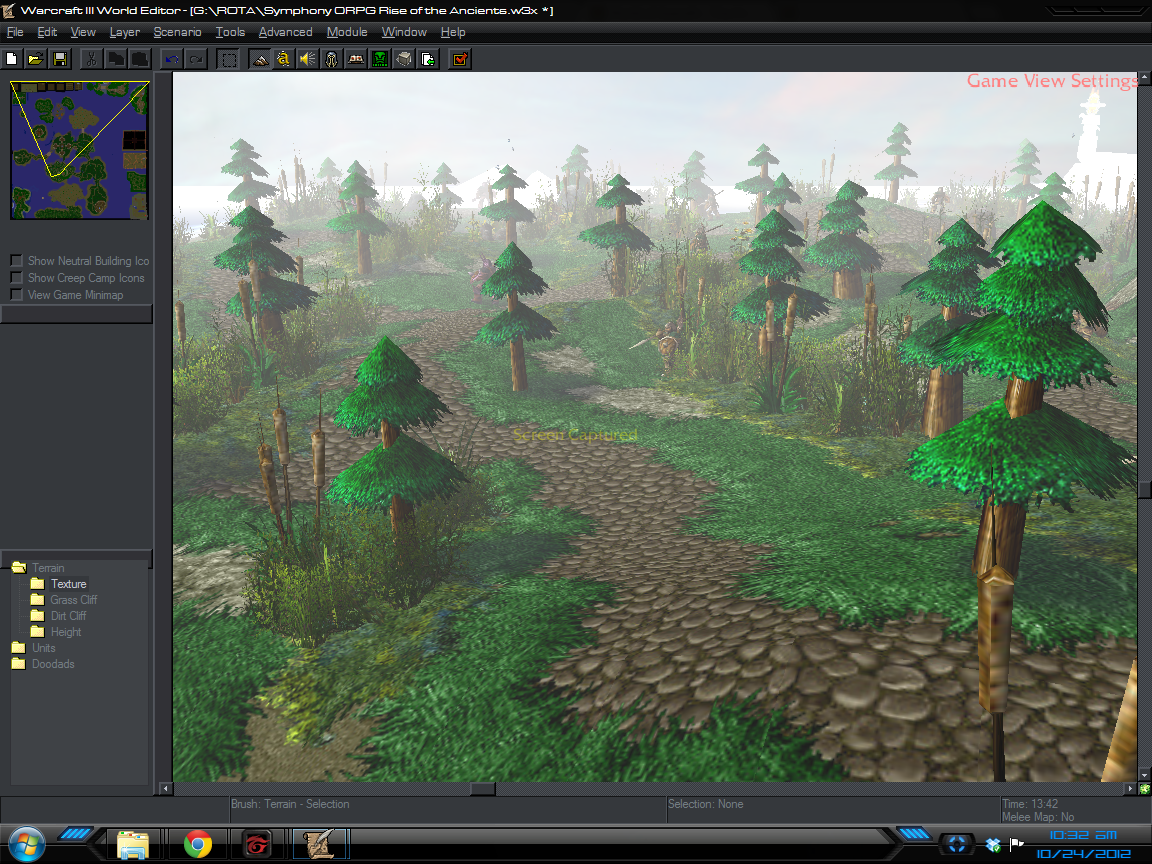Open the AI Editor green face icon
The image size is (1152, 864).
380,59
